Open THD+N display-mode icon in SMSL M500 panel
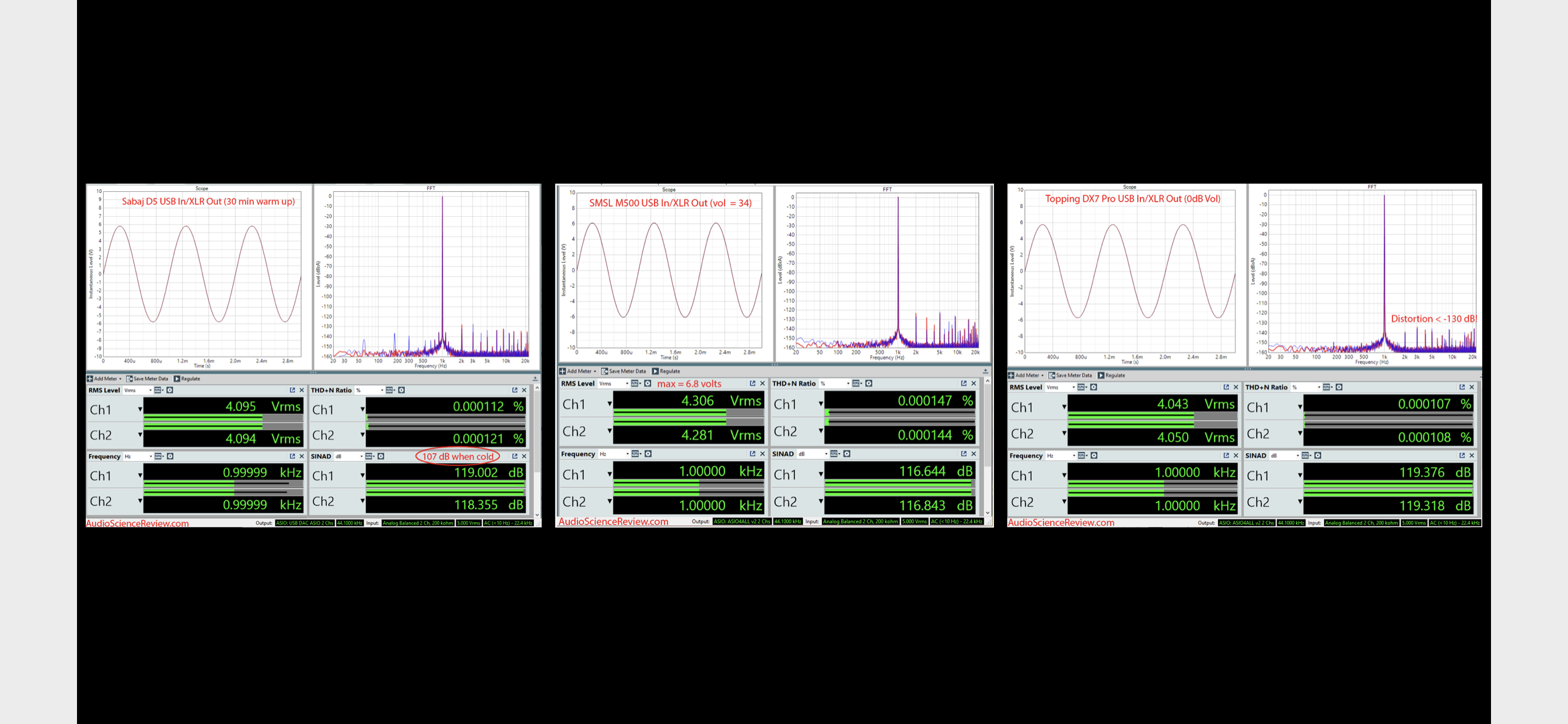Screen dimensions: 1568x724 (x=856, y=384)
